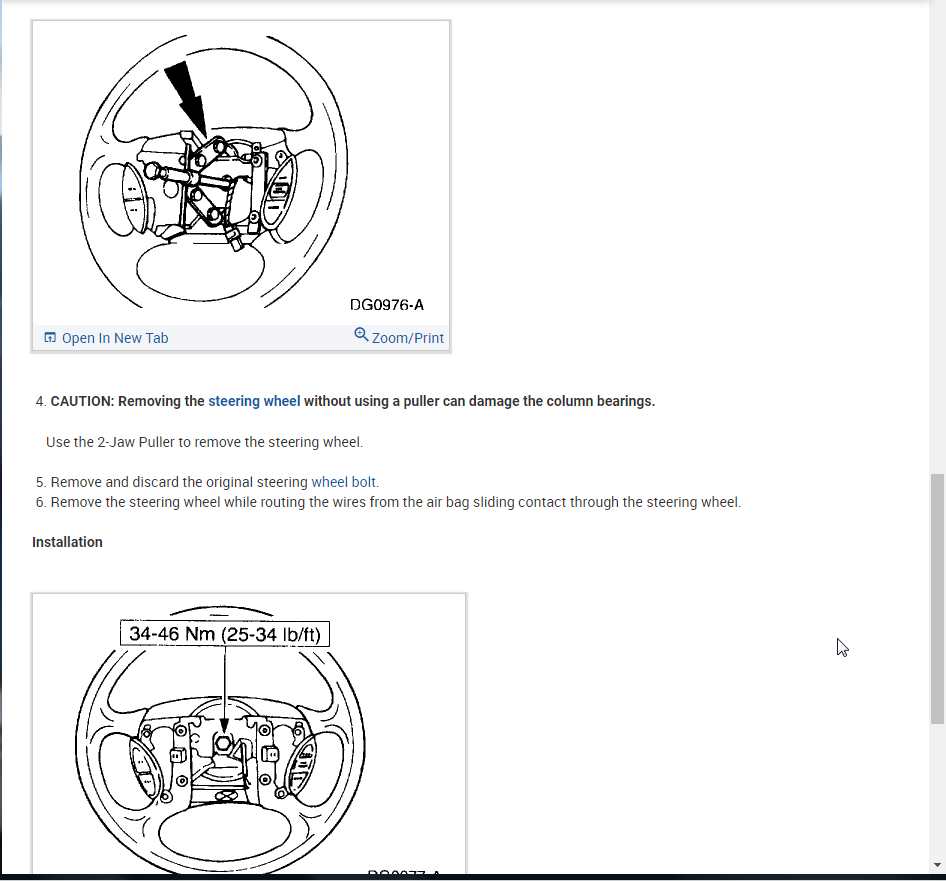The height and width of the screenshot is (881, 946).
Task: Click the 'DG0976-A' figure label
Action: coord(387,304)
